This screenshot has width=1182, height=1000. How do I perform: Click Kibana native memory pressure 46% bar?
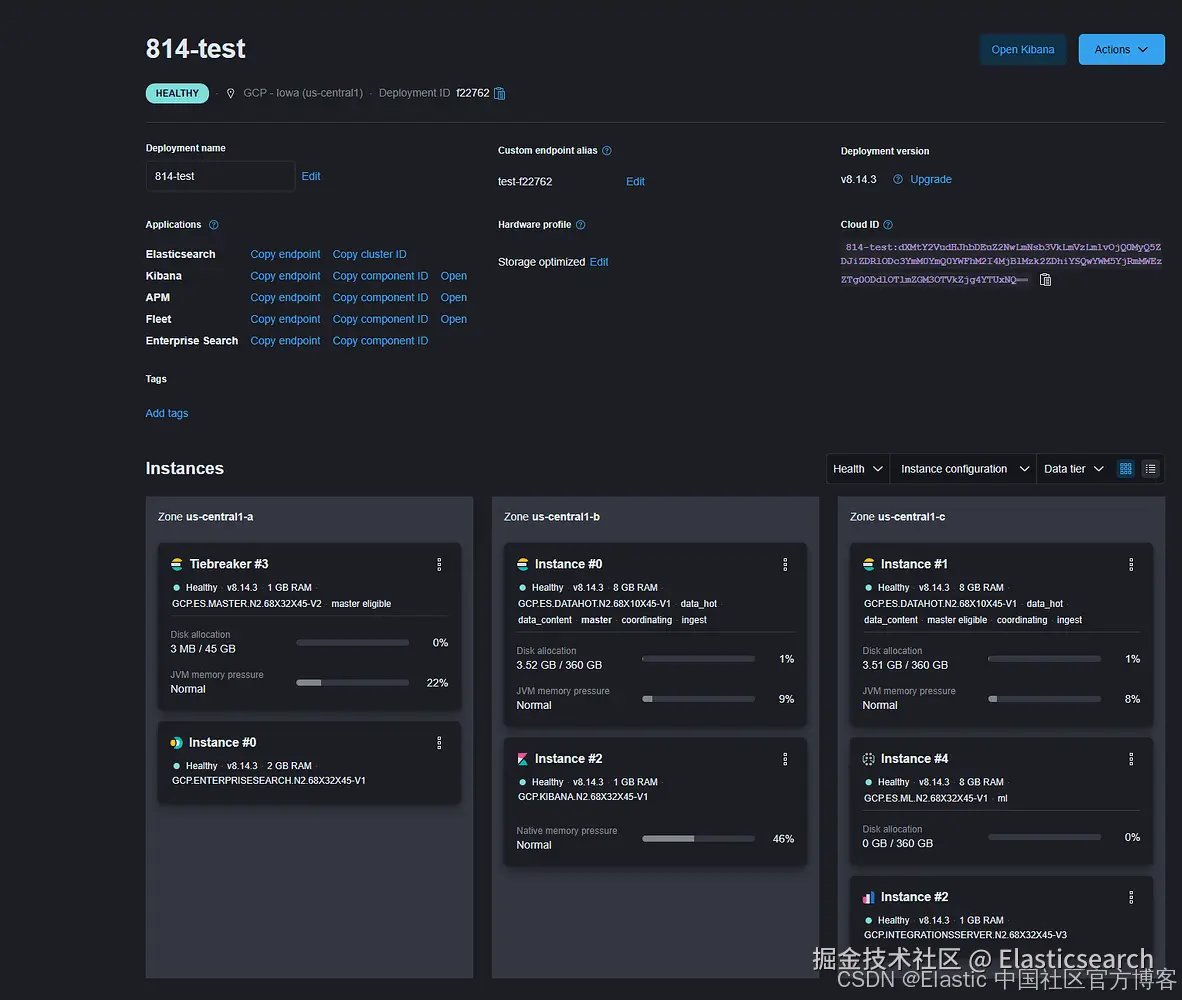698,839
